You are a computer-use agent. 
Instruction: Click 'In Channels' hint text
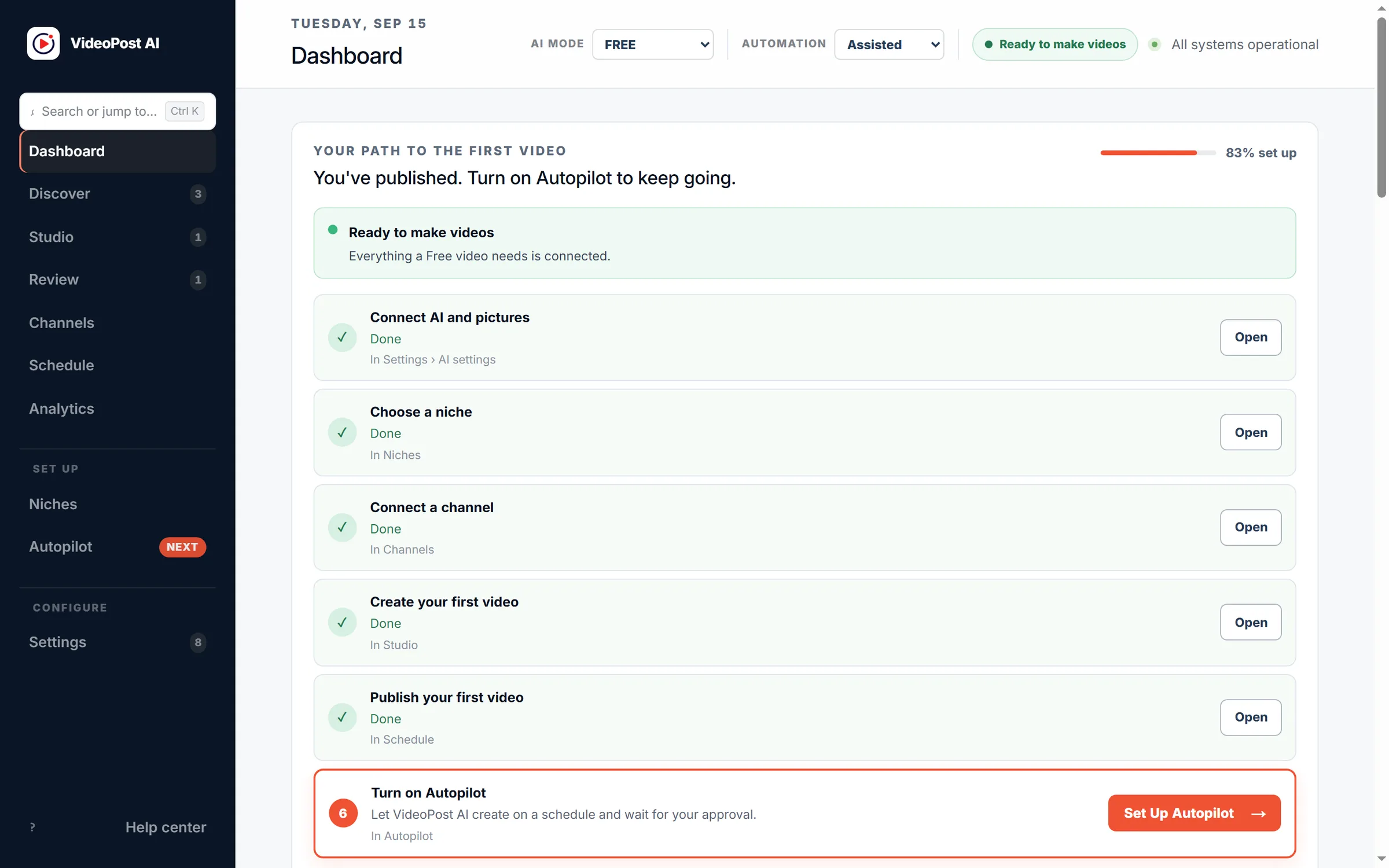tap(402, 550)
